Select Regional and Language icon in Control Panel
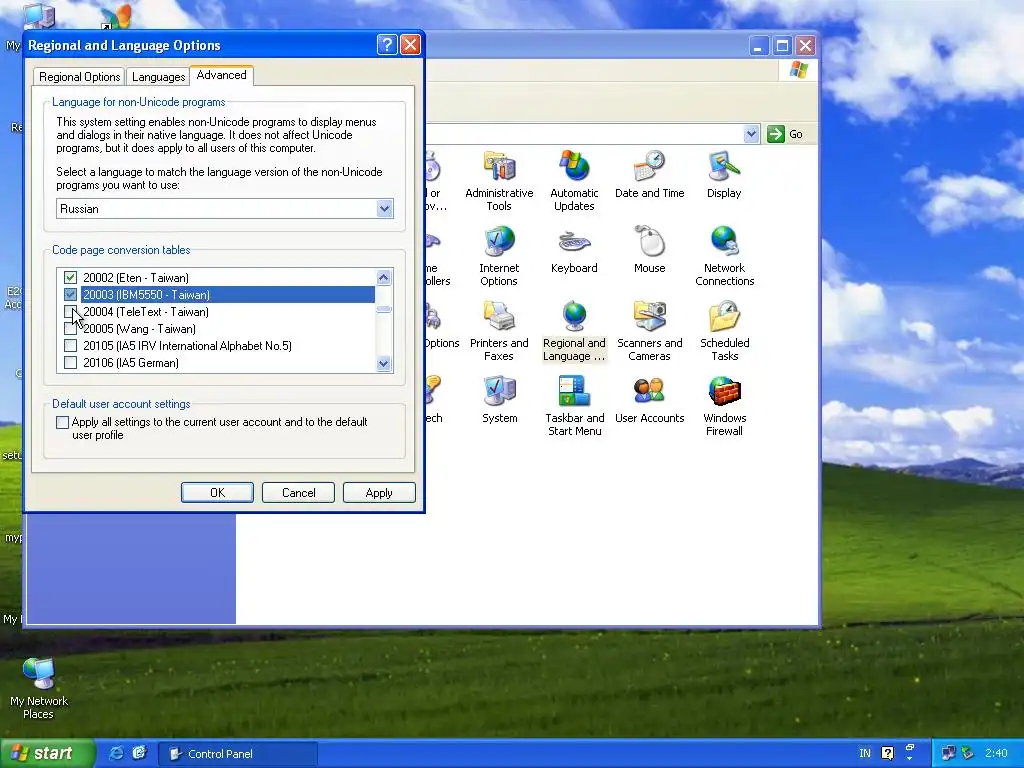 point(574,330)
